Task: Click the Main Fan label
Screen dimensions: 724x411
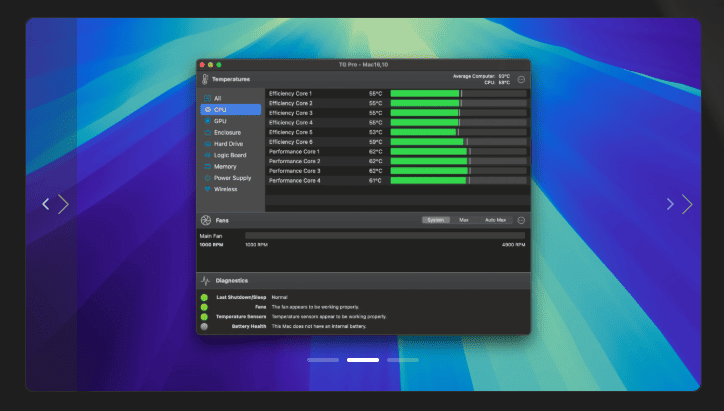Action: coord(211,236)
